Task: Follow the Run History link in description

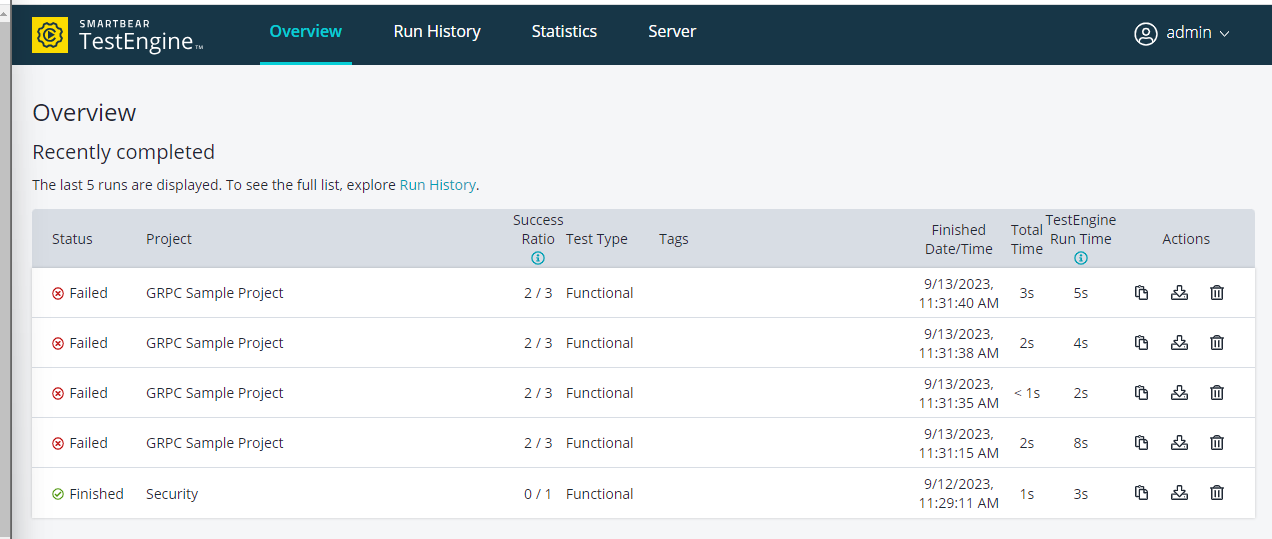Action: point(437,185)
